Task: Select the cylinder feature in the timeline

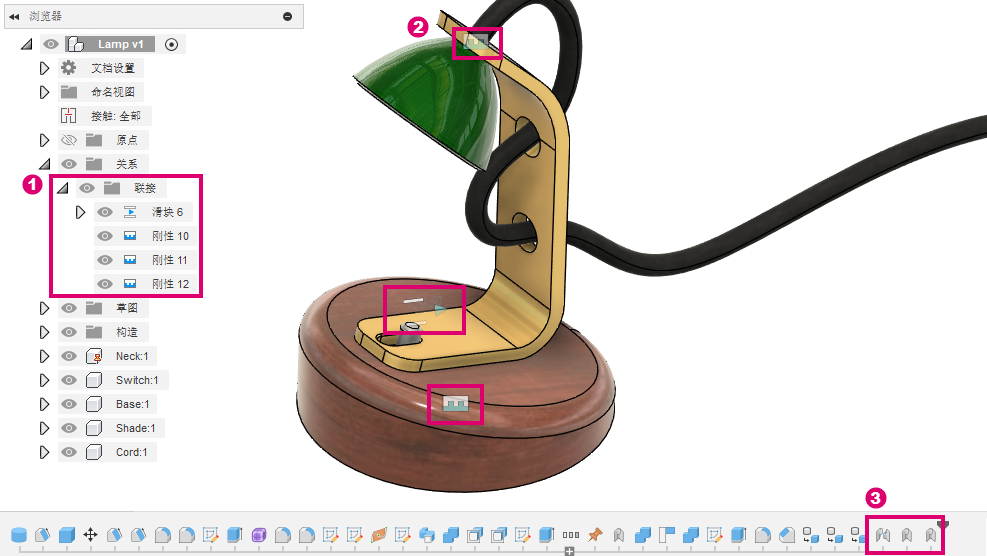Action: click(19, 535)
